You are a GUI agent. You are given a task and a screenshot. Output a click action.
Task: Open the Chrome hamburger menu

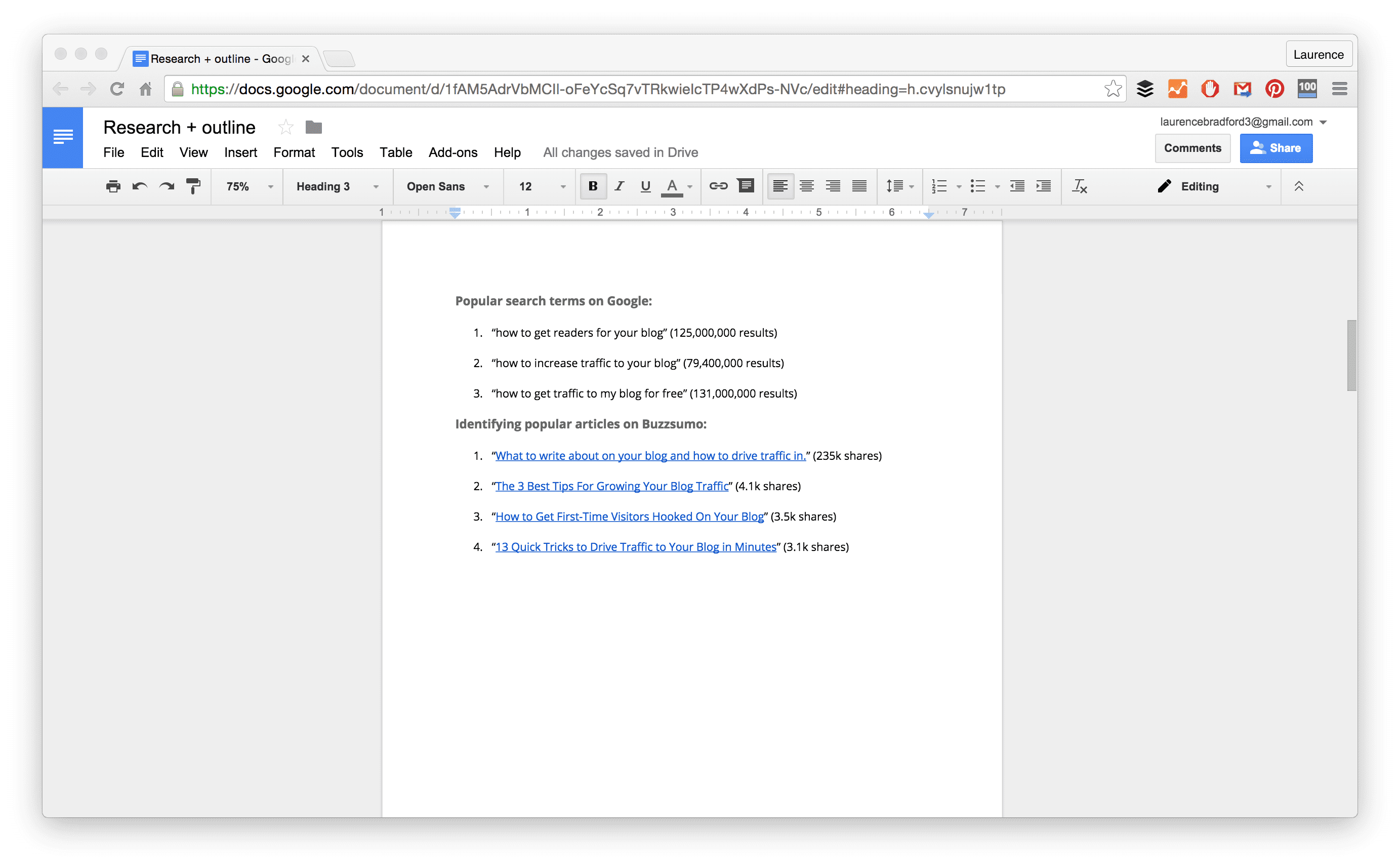(x=1339, y=89)
